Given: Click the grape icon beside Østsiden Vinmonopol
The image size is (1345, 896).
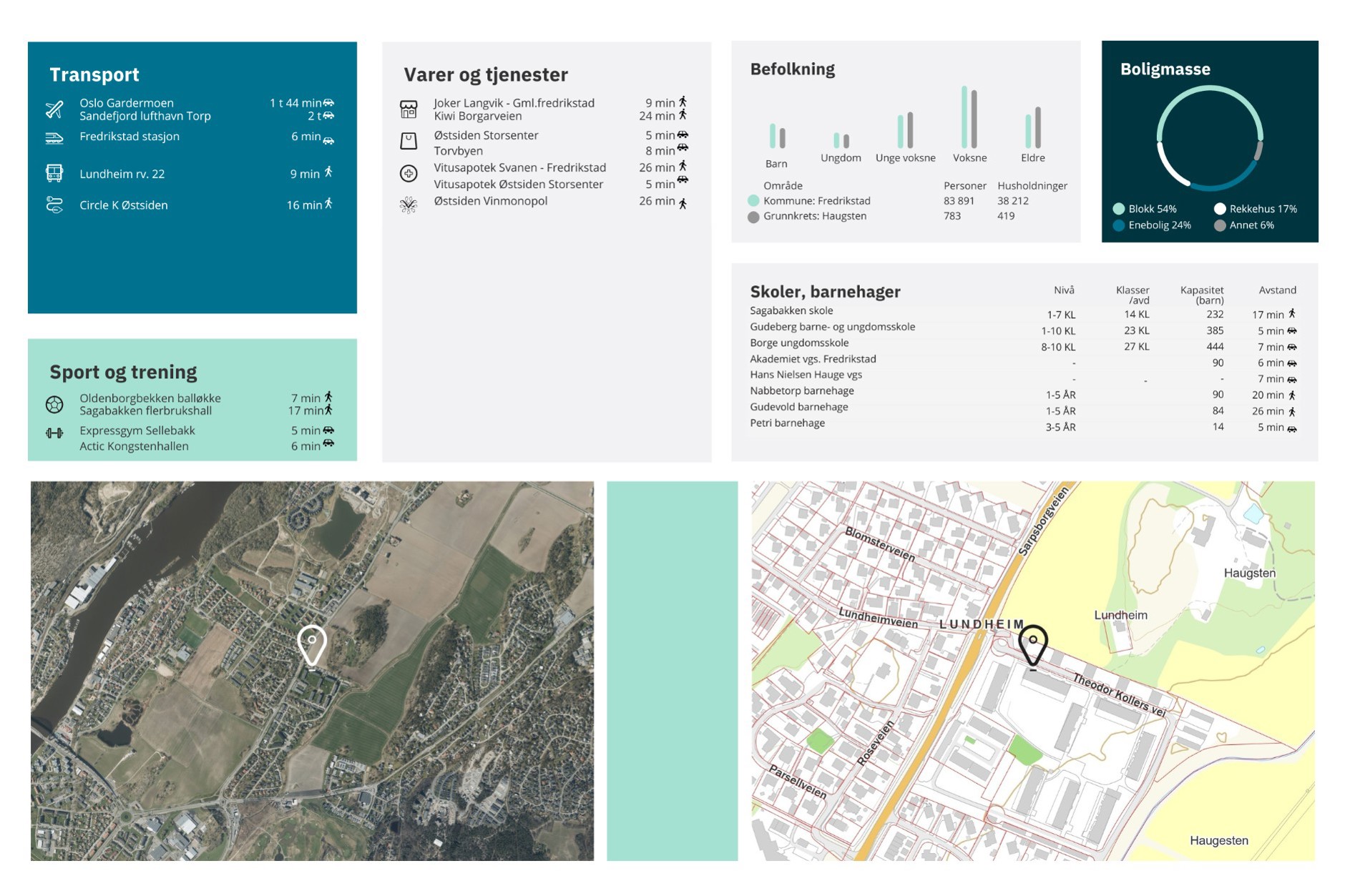Looking at the screenshot, I should pyautogui.click(x=409, y=206).
